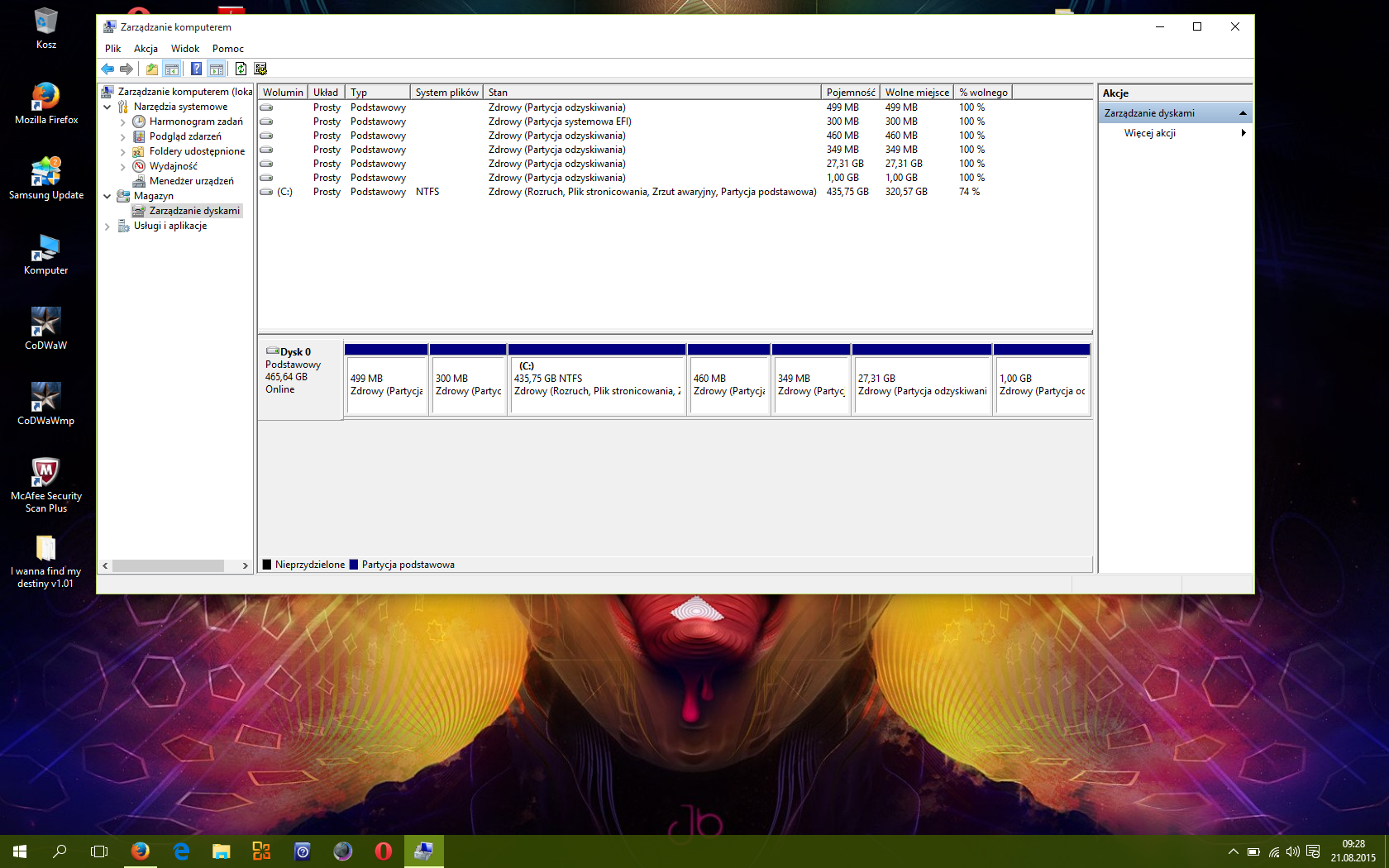Open the Widok menu
The height and width of the screenshot is (868, 1389).
point(185,49)
